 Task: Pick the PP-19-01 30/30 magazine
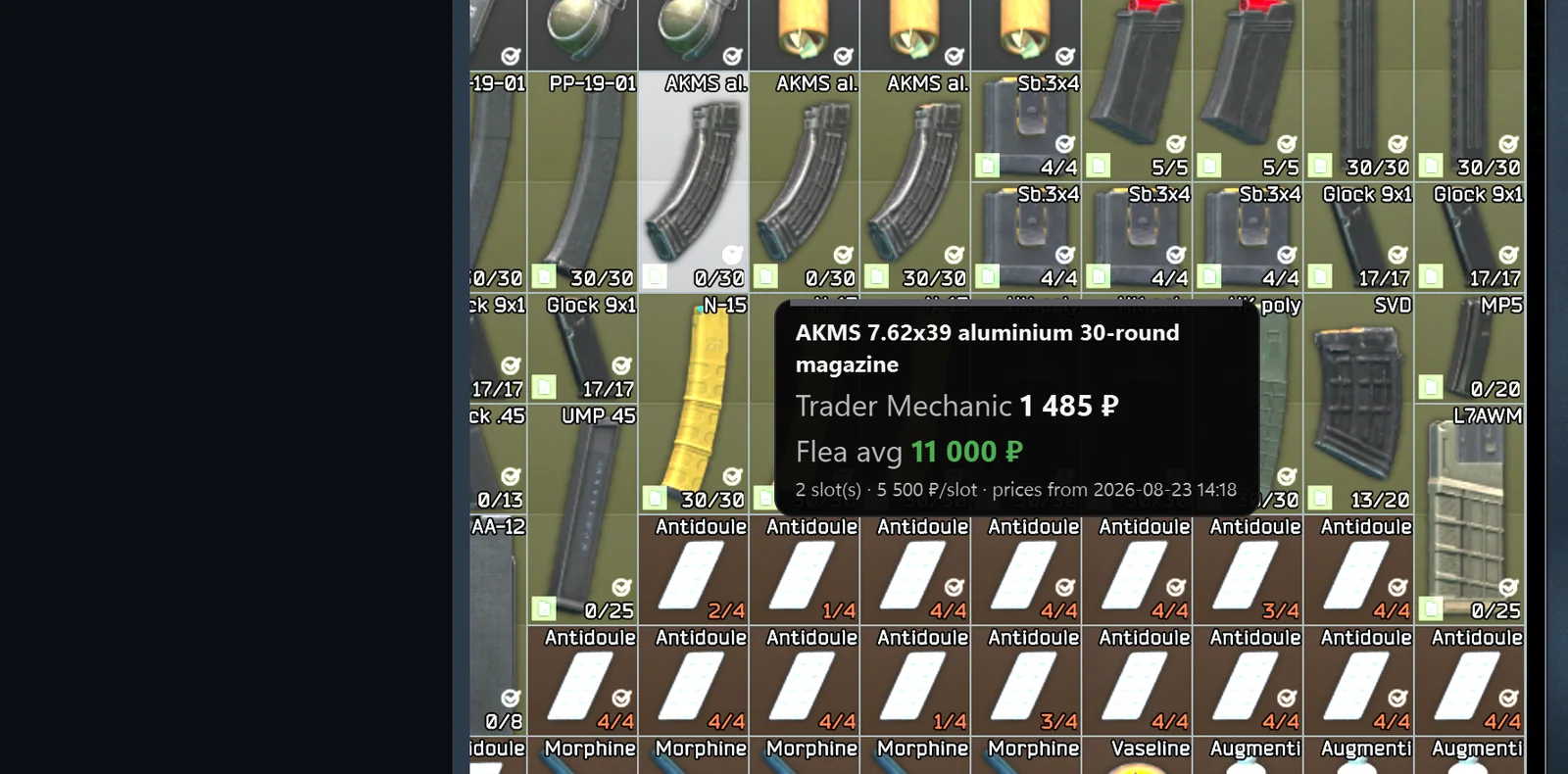pos(583,182)
